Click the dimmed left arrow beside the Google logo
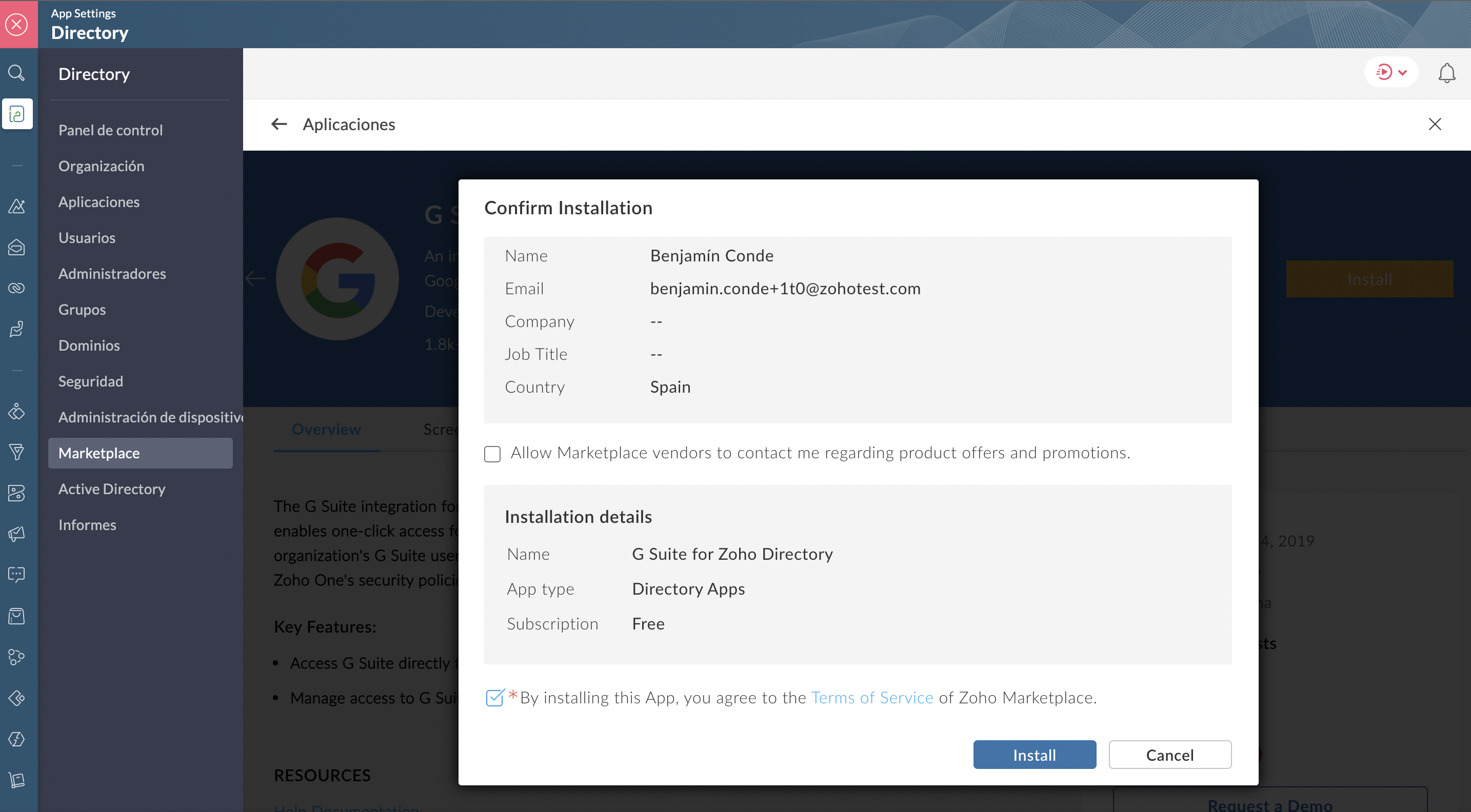The width and height of the screenshot is (1471, 812). (x=255, y=278)
